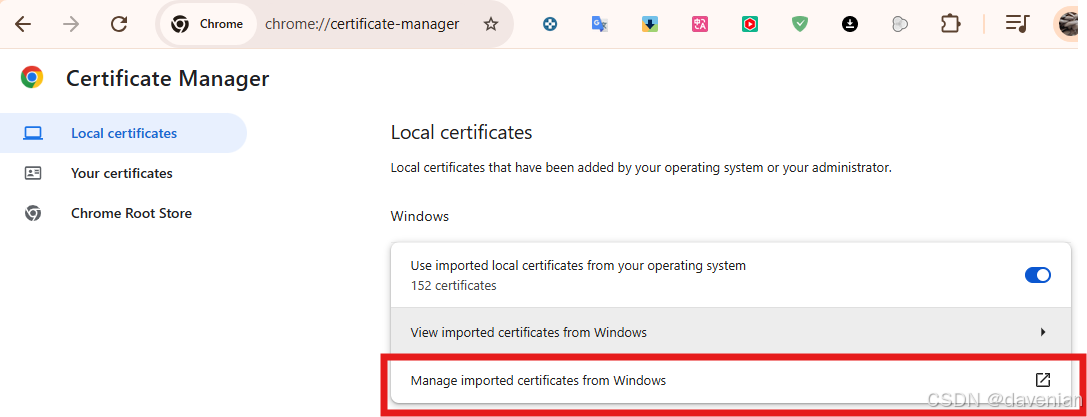1087x417 pixels.
Task: Select the Local certificates tab
Action: pyautogui.click(x=123, y=133)
